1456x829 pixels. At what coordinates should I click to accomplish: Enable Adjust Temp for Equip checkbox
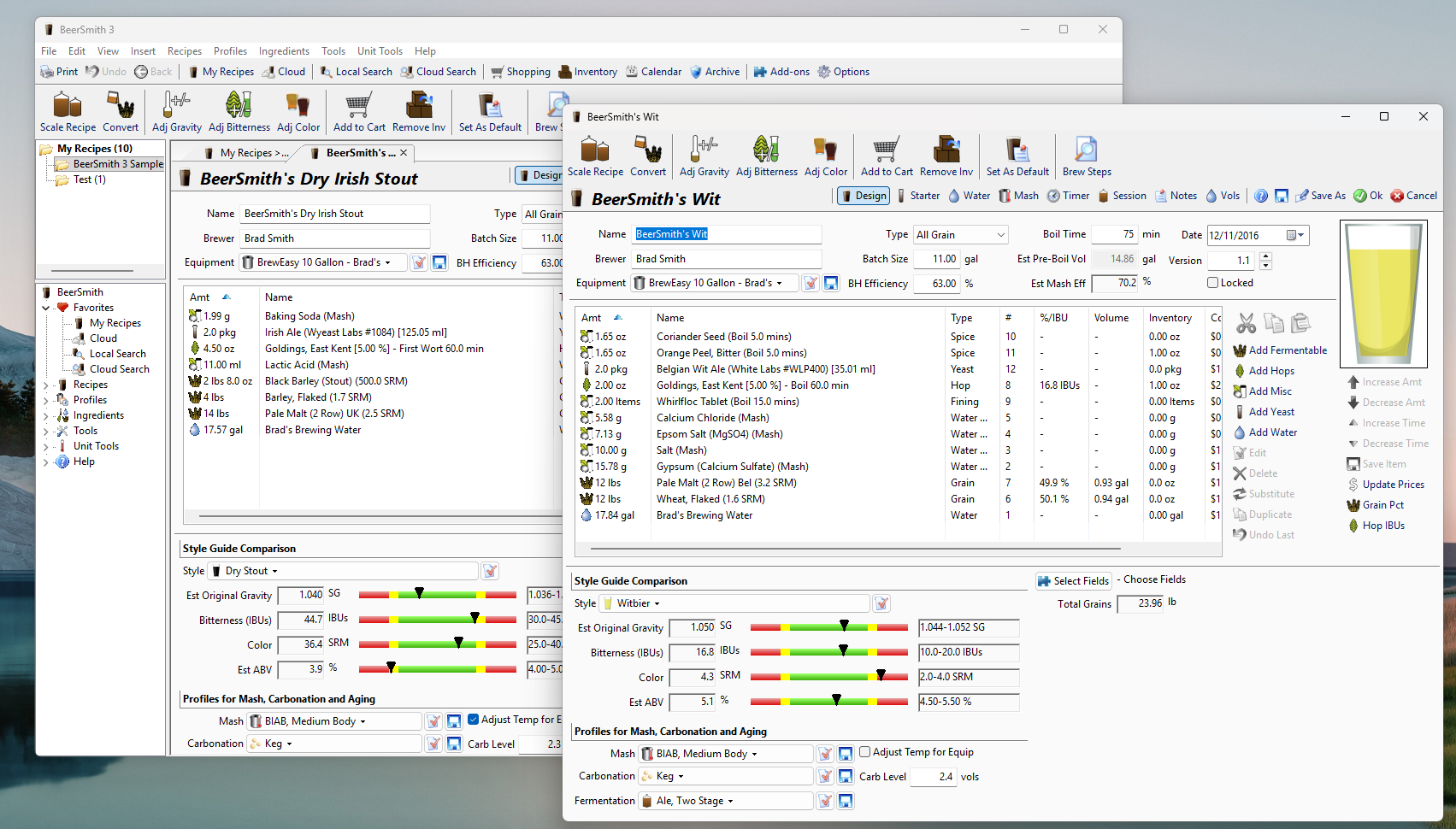864,752
